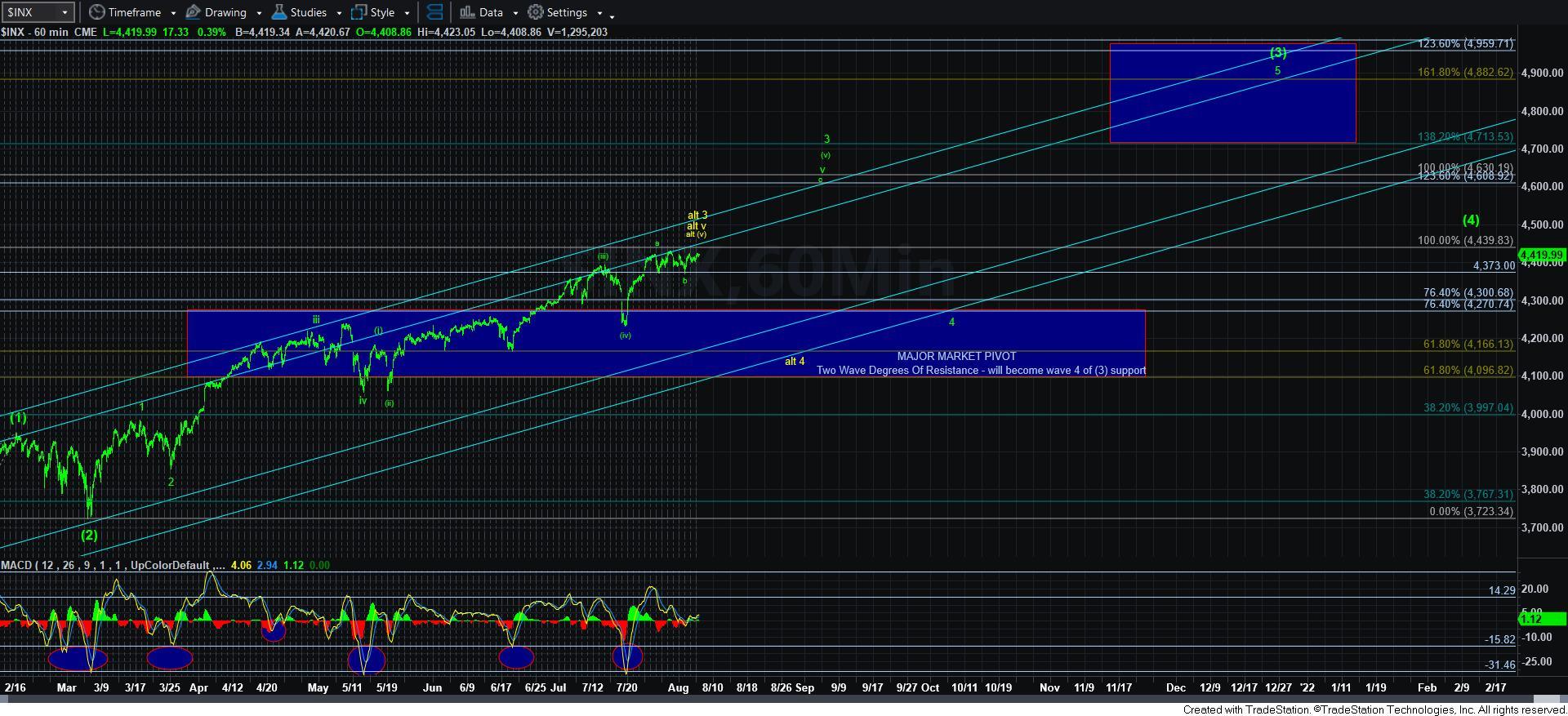The image size is (1568, 716).
Task: Click the 'Nov' date on time axis
Action: tap(1049, 687)
